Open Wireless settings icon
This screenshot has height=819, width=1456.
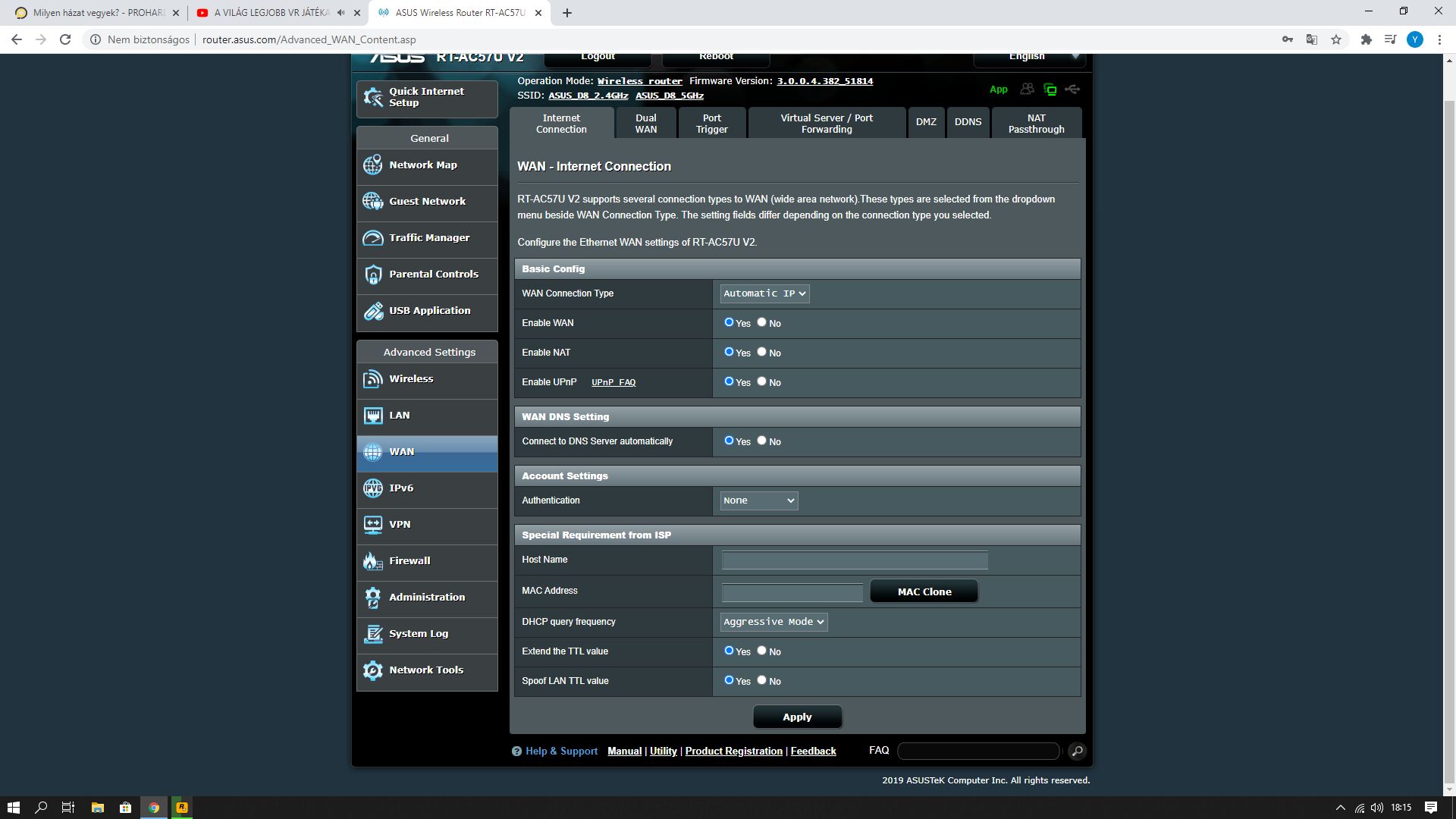coord(373,378)
